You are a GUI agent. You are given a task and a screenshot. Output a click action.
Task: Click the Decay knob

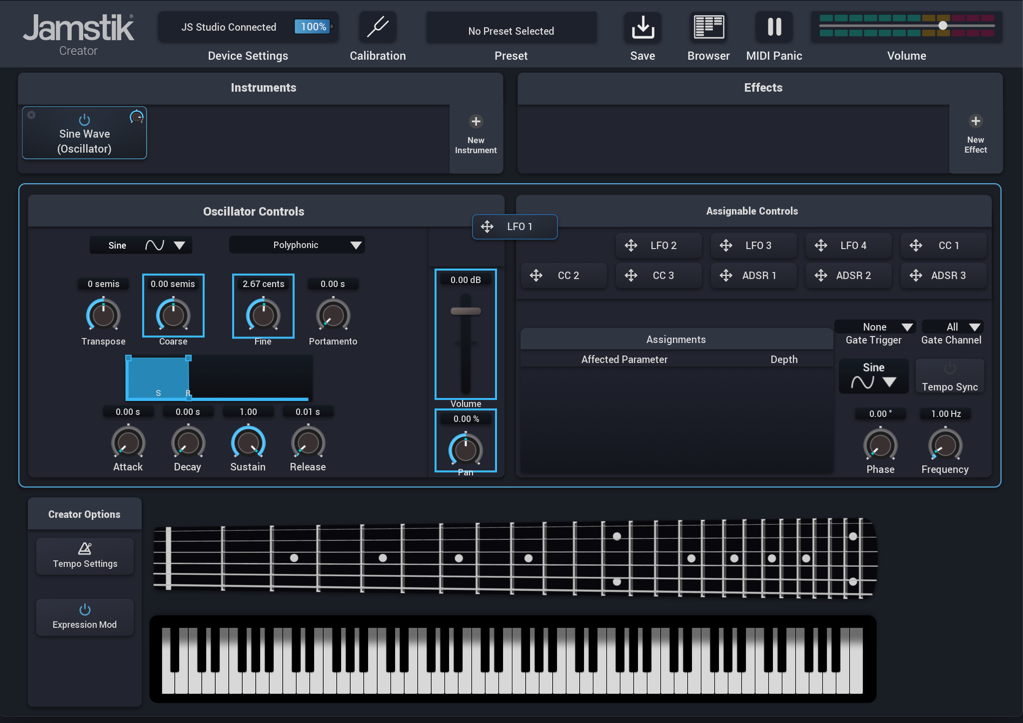pyautogui.click(x=188, y=442)
